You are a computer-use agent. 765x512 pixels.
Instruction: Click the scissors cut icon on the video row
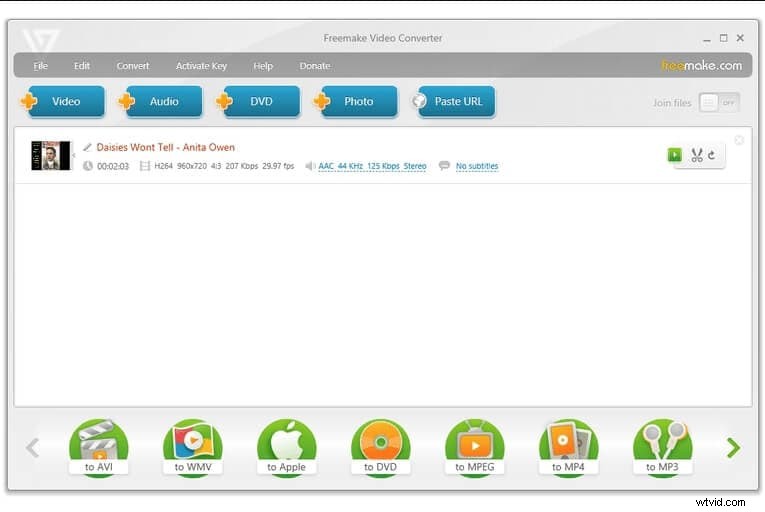[x=697, y=155]
